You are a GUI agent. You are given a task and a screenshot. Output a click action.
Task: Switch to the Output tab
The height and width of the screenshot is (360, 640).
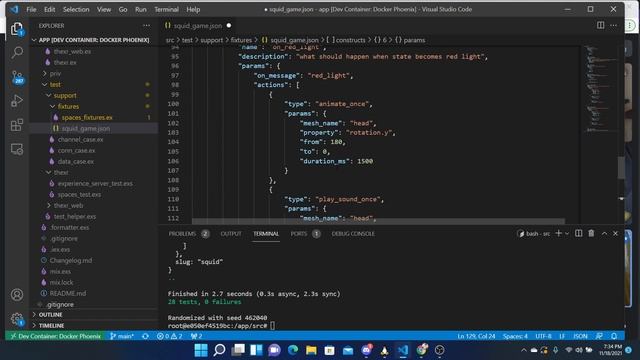(231, 234)
